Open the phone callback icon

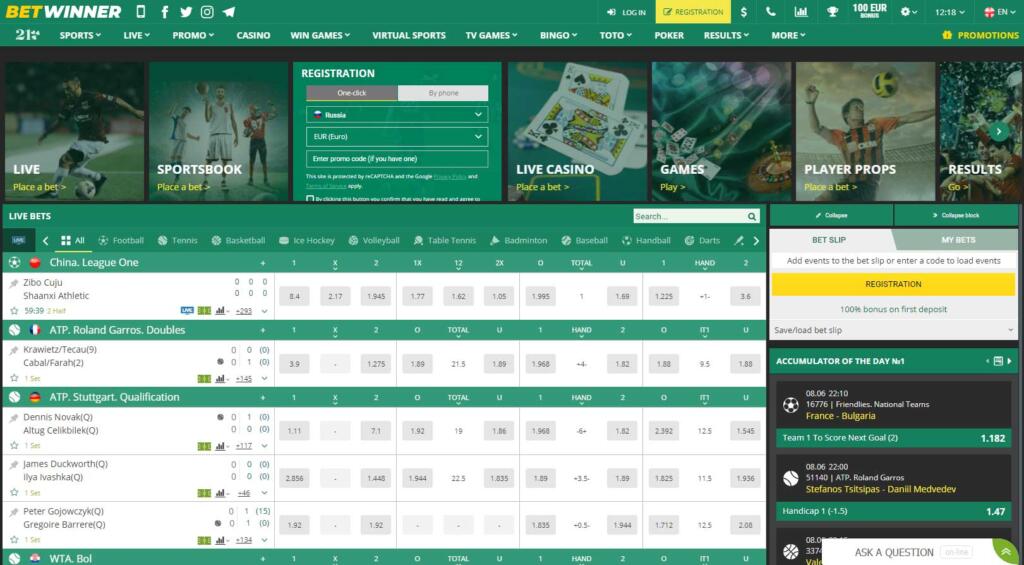click(x=771, y=12)
